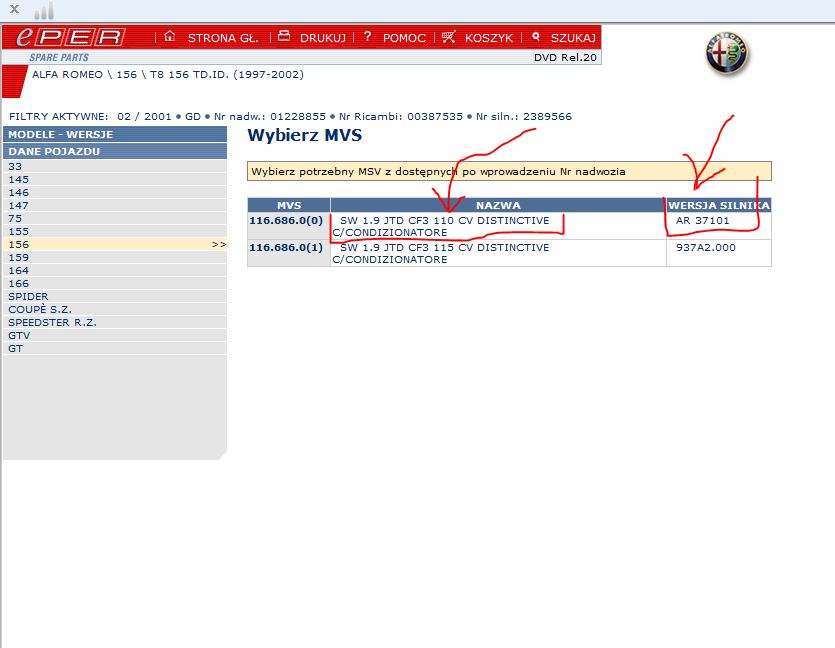Click the FILTRY AKTYWNE label
This screenshot has height=648, width=835.
point(59,117)
